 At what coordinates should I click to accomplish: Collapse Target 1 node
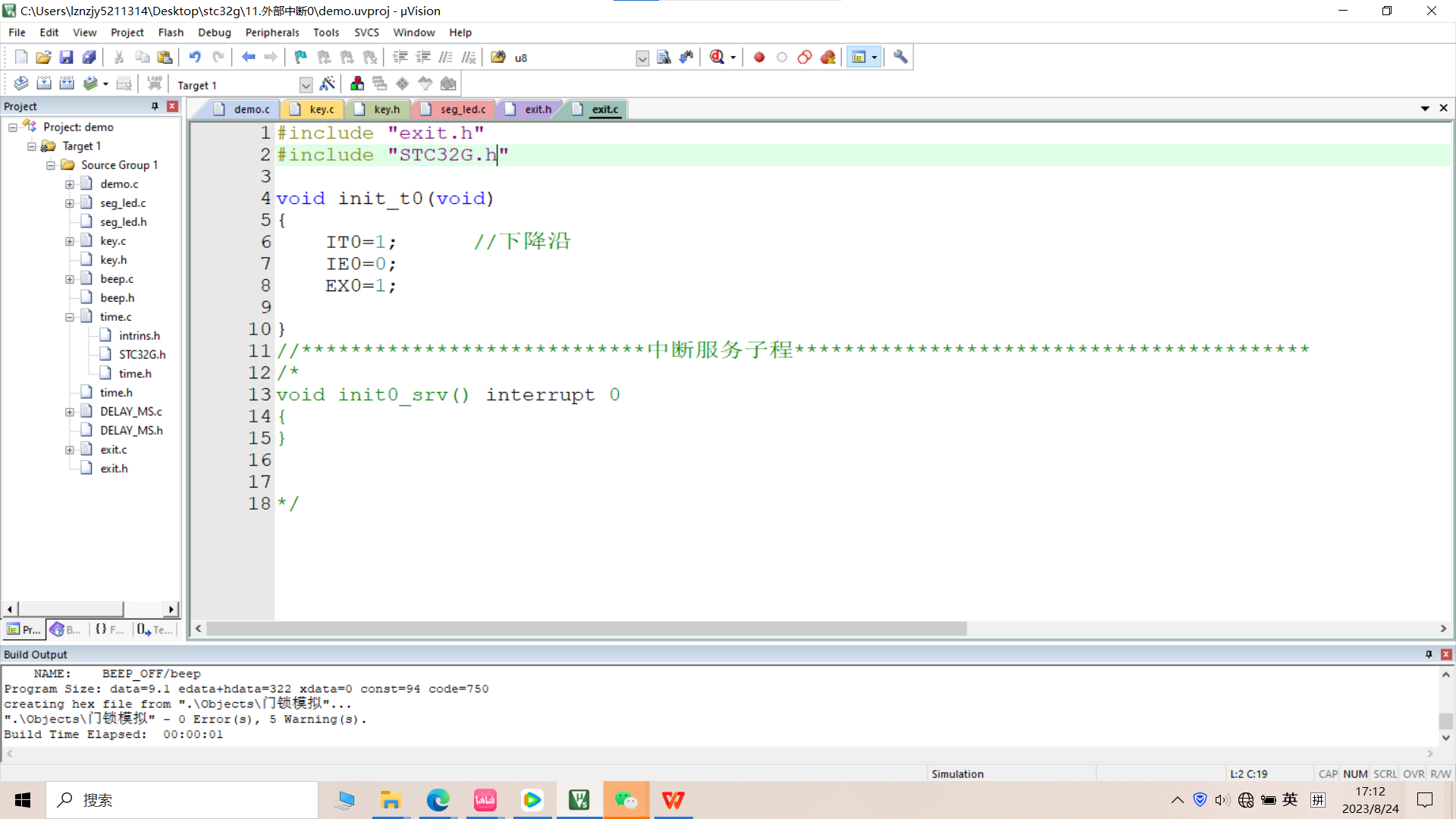tap(32, 146)
